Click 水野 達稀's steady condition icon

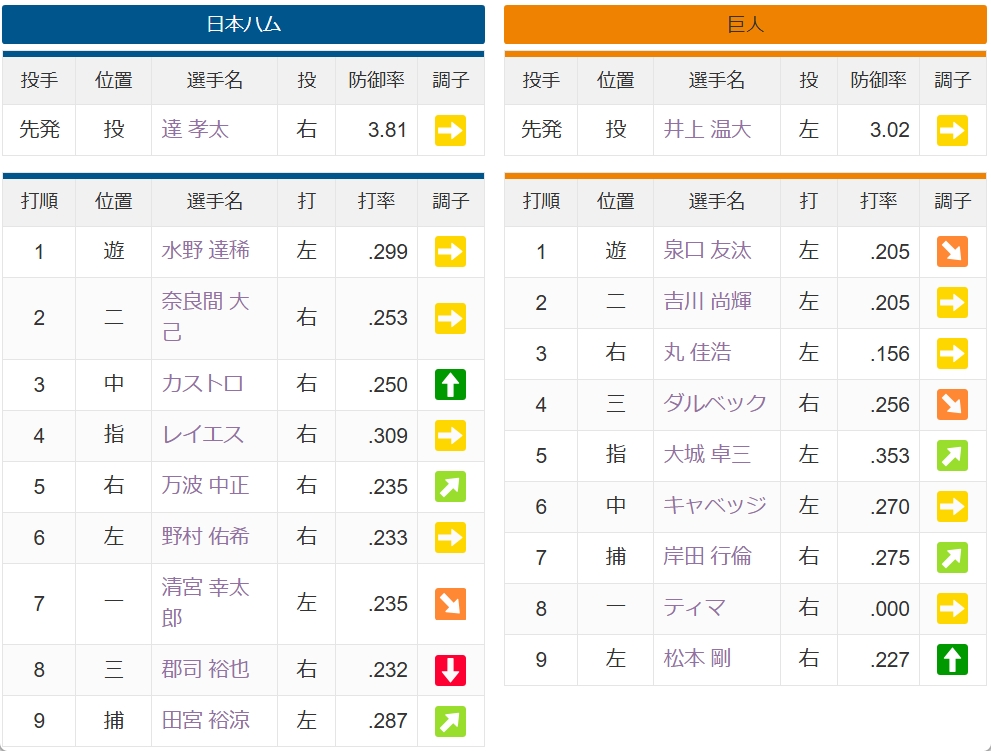(450, 252)
